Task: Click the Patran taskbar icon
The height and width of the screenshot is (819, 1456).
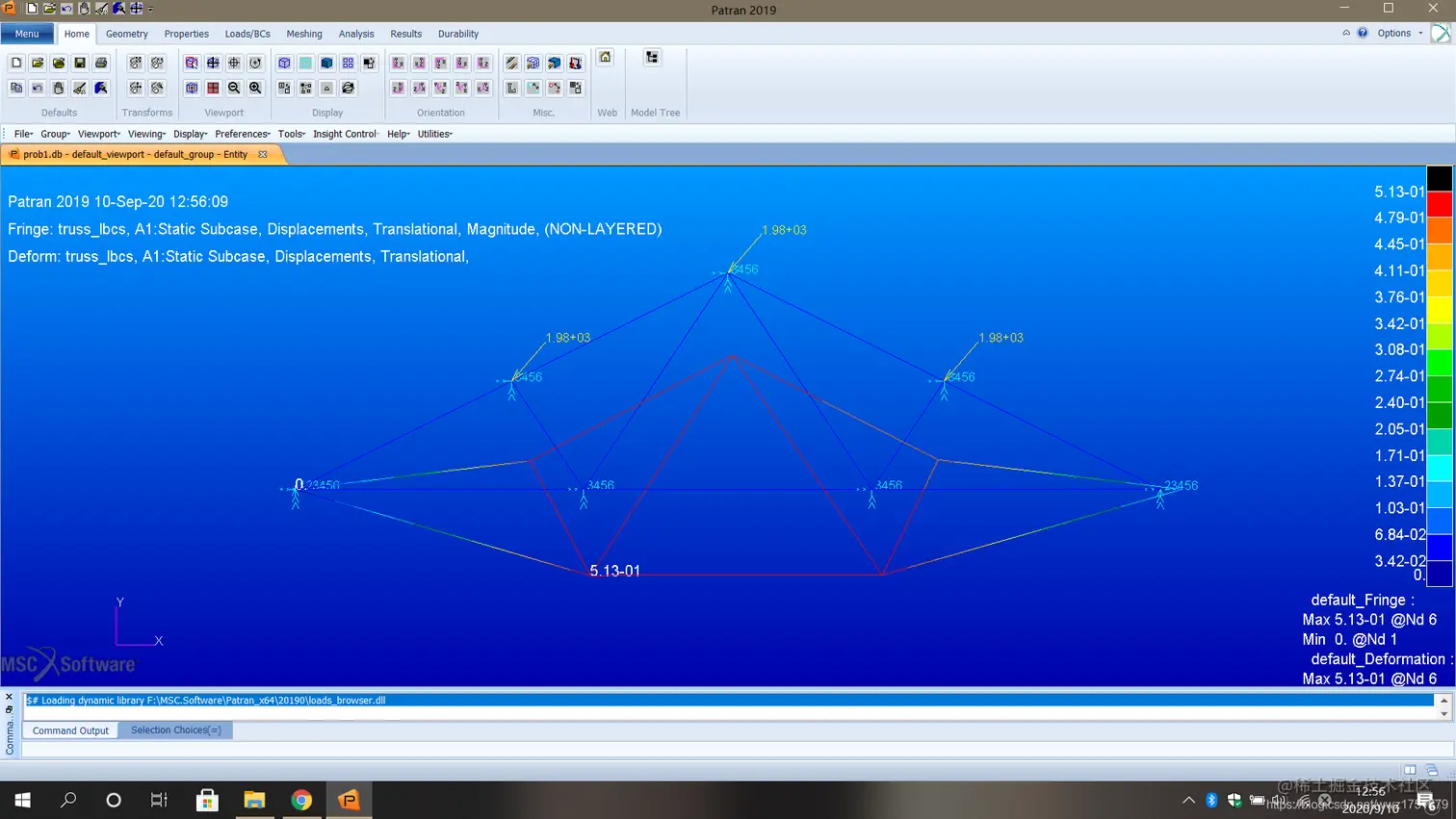Action: tap(349, 800)
